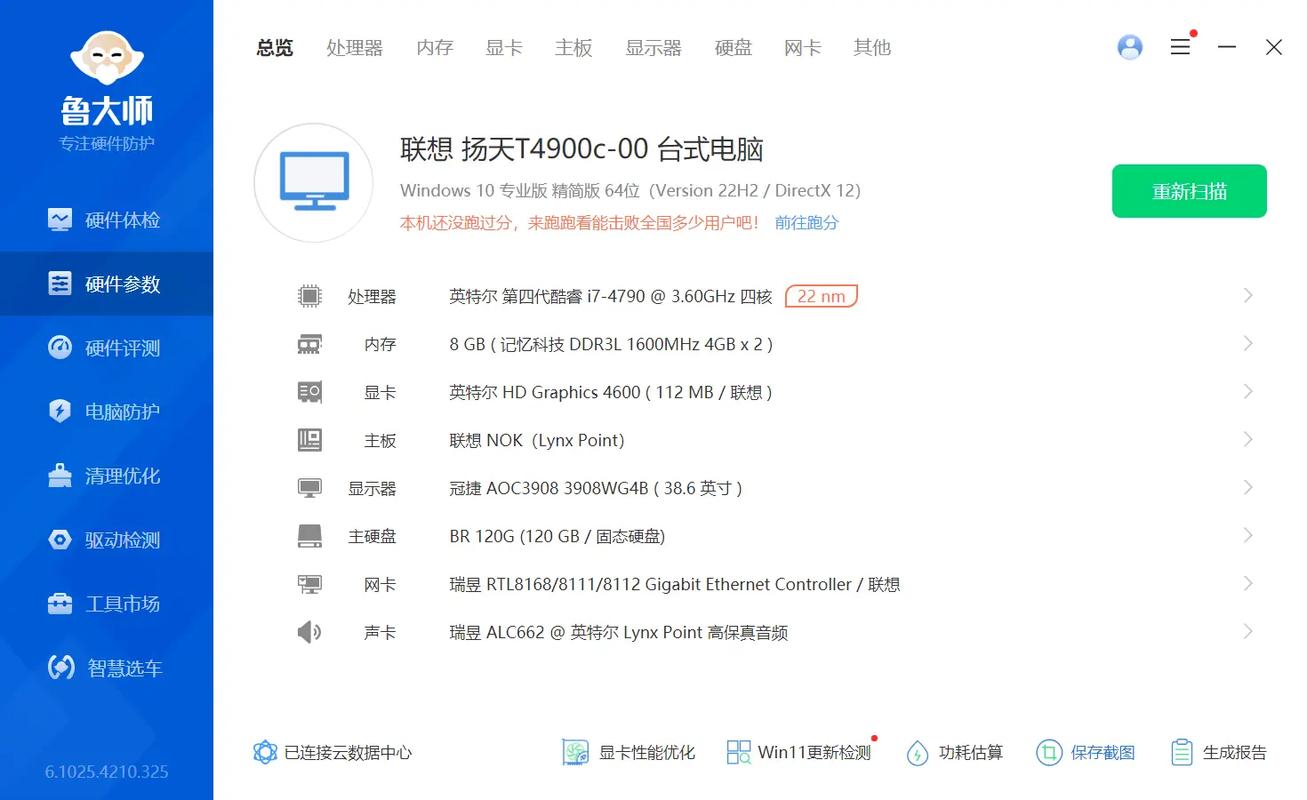
Task: Click the 重新扫描 button
Action: [1189, 190]
